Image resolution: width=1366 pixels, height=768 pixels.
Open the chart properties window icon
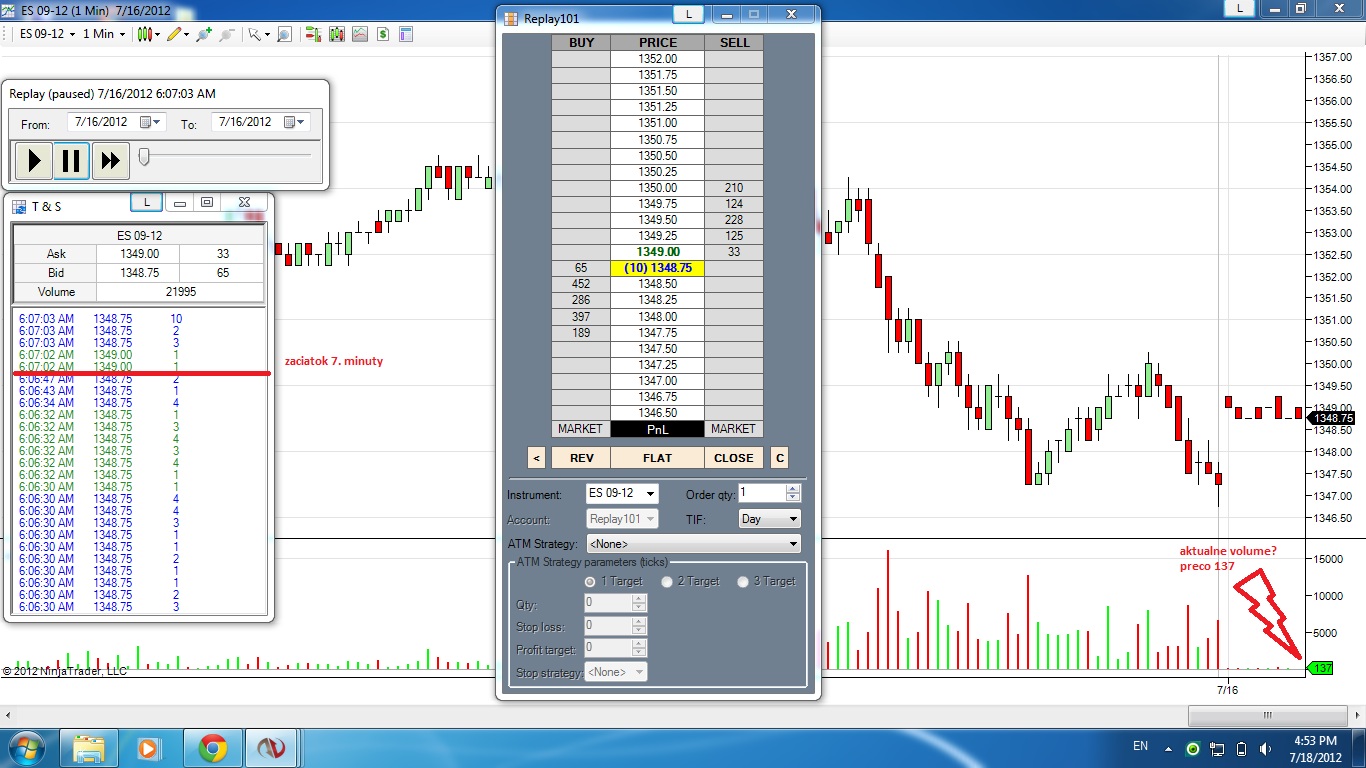click(406, 34)
